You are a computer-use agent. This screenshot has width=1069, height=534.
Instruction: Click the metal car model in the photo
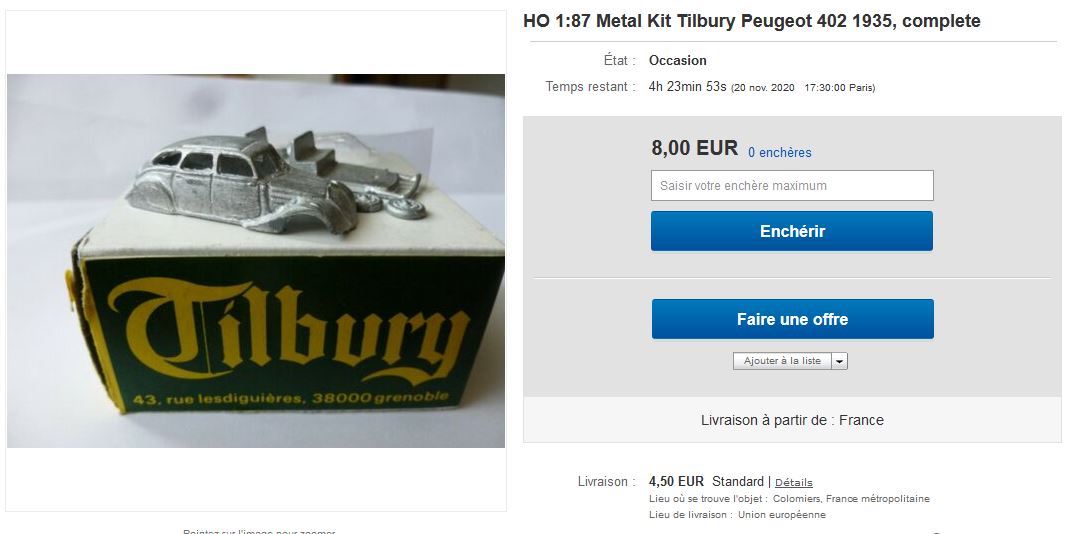point(242,181)
